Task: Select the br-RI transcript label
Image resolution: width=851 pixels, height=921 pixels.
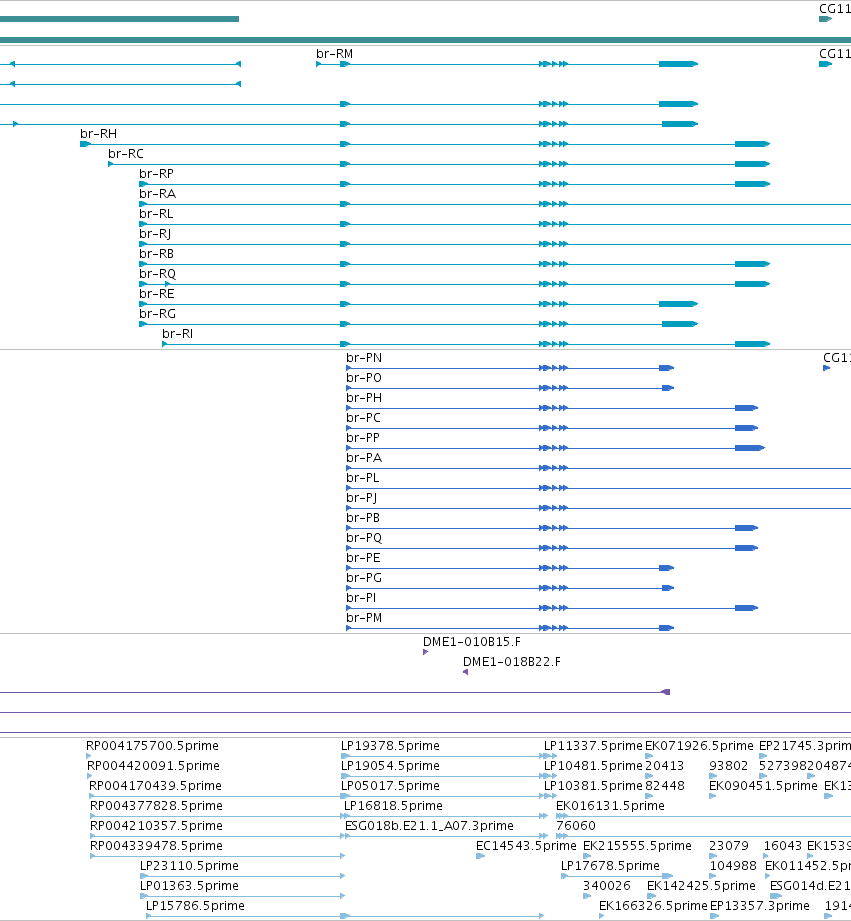Action: tap(177, 334)
